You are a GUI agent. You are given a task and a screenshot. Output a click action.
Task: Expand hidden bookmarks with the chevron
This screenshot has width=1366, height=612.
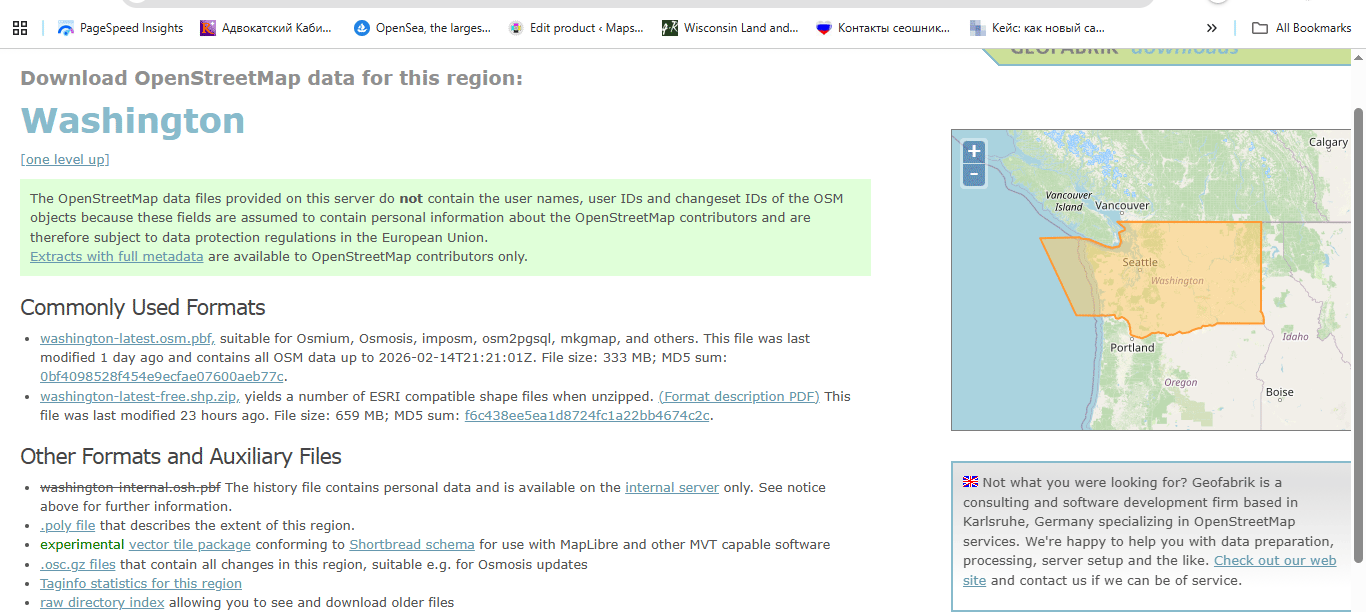tap(1211, 28)
